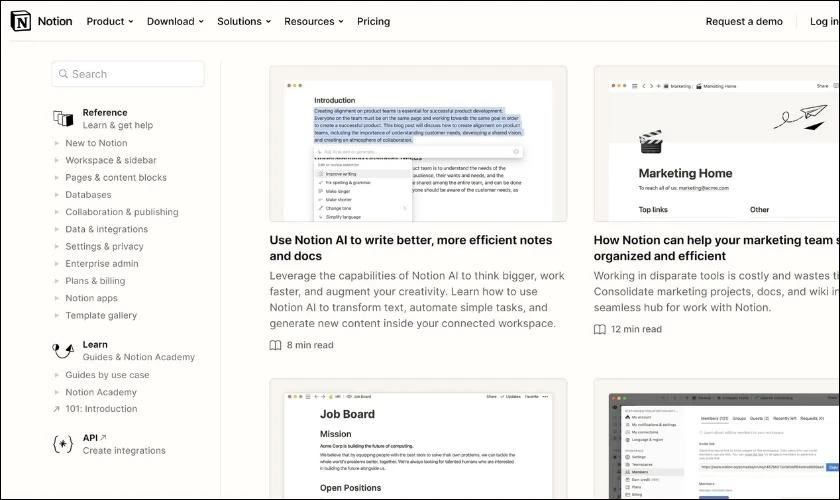
Task: Click the book icon beside 8 min read
Action: coord(275,345)
